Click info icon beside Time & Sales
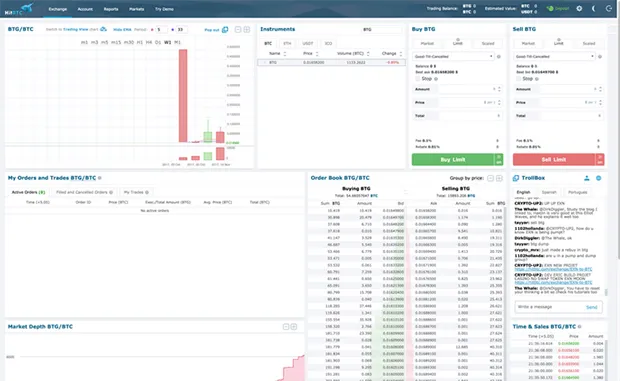Image resolution: width=620 pixels, height=381 pixels. coord(580,327)
